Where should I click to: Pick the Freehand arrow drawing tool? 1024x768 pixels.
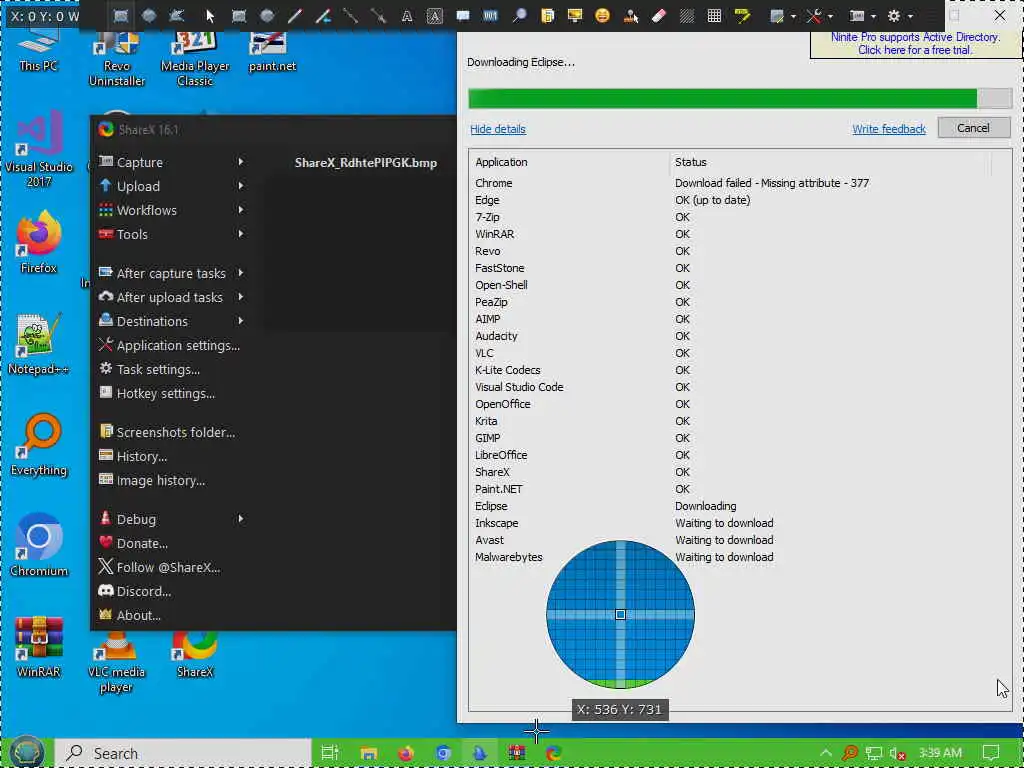[x=323, y=16]
